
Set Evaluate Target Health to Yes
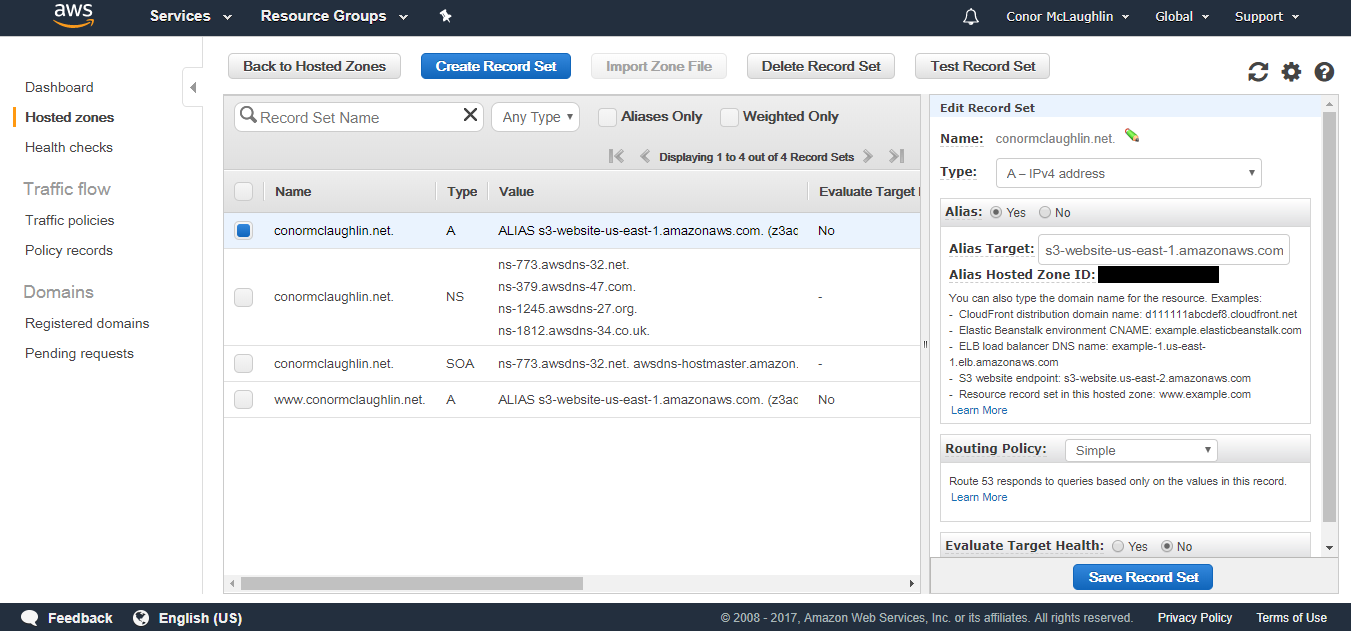point(1118,546)
